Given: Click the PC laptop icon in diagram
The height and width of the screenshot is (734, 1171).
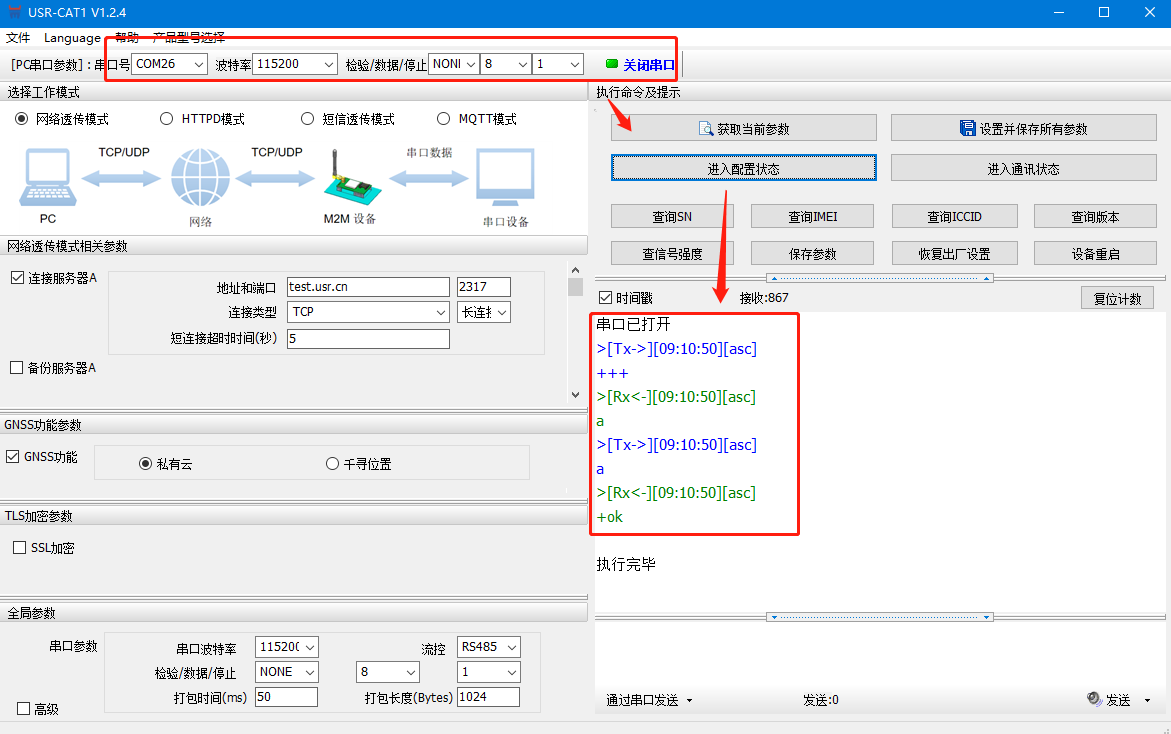Looking at the screenshot, I should coord(47,177).
